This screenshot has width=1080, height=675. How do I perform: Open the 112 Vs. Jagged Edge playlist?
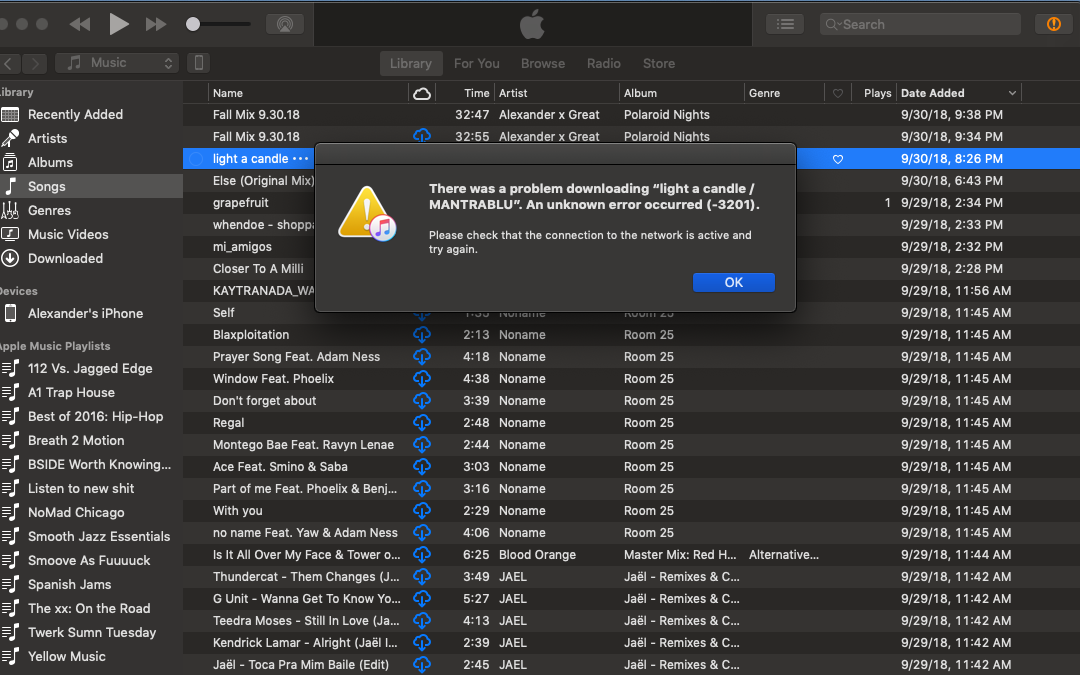(91, 368)
